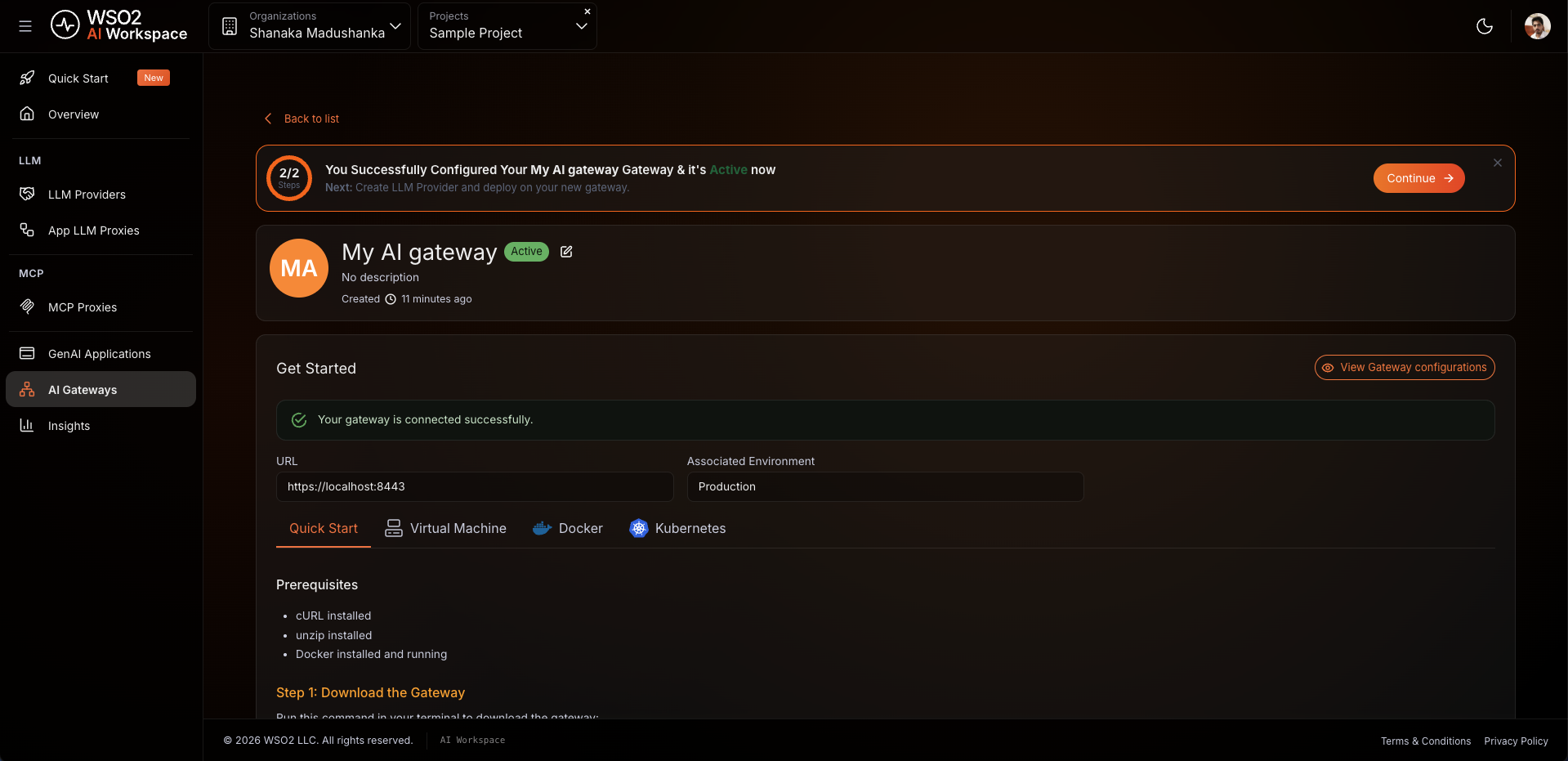Click the GenAI Applications icon
Screen dimensions: 1568x761
pos(27,353)
